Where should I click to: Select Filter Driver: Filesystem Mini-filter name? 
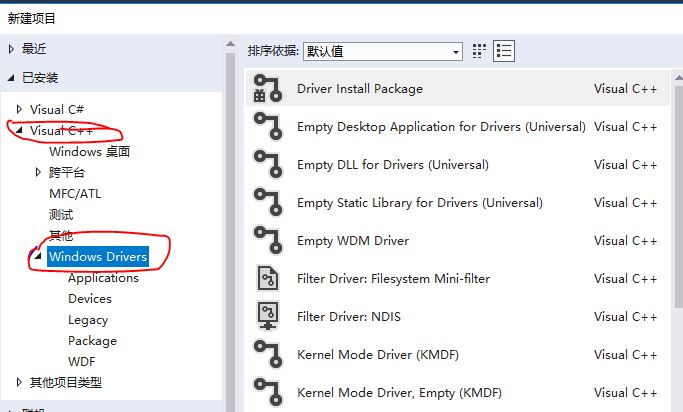tap(393, 278)
